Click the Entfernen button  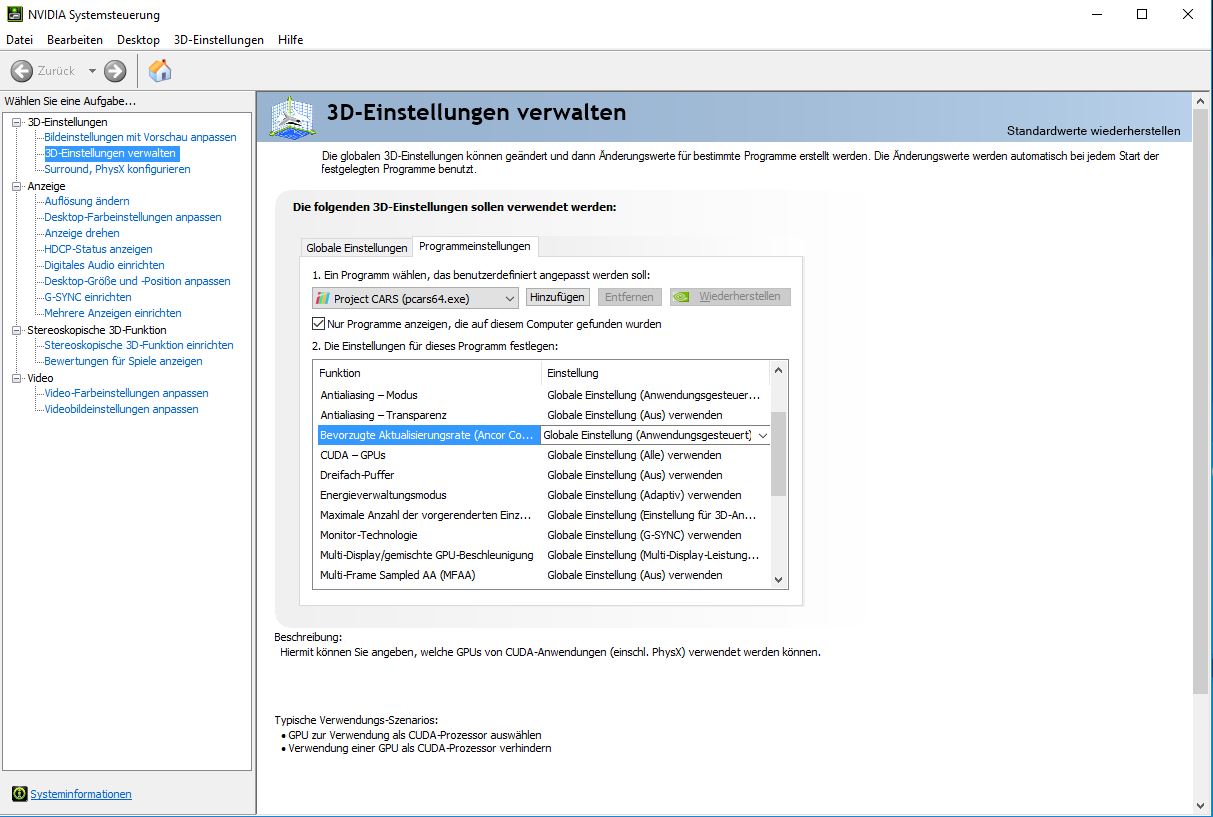(629, 297)
